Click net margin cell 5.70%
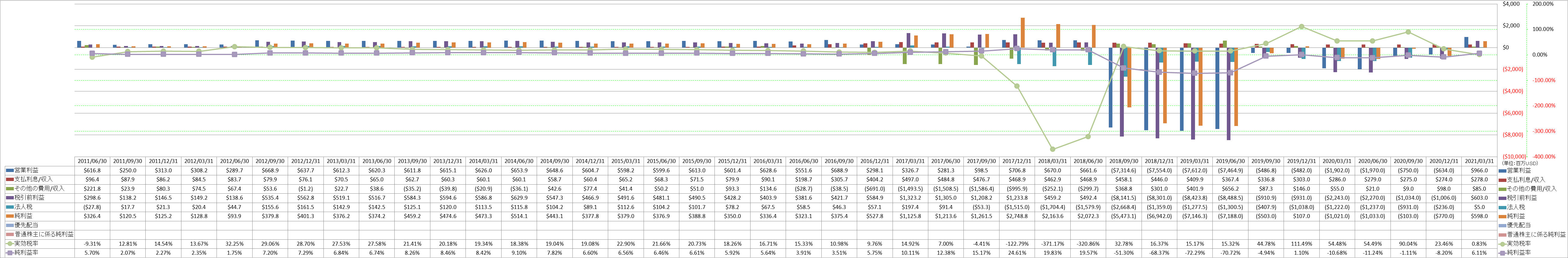Screen dimensions: 1568x258 coord(92,253)
